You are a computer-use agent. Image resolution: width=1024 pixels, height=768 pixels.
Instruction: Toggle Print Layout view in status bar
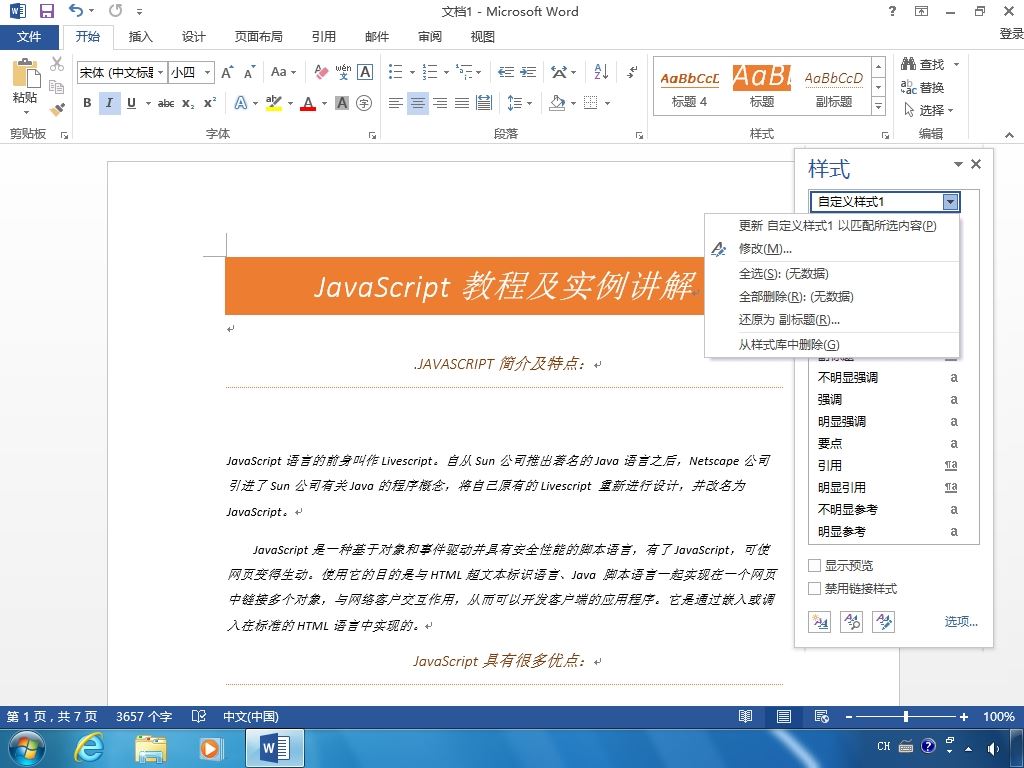(x=784, y=716)
